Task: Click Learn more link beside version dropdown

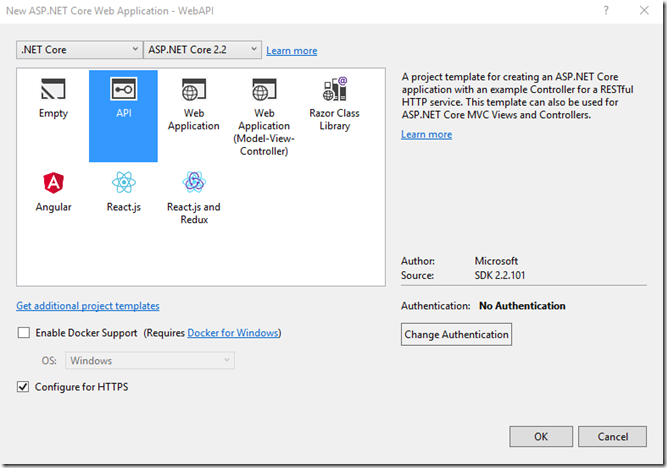Action: (292, 51)
